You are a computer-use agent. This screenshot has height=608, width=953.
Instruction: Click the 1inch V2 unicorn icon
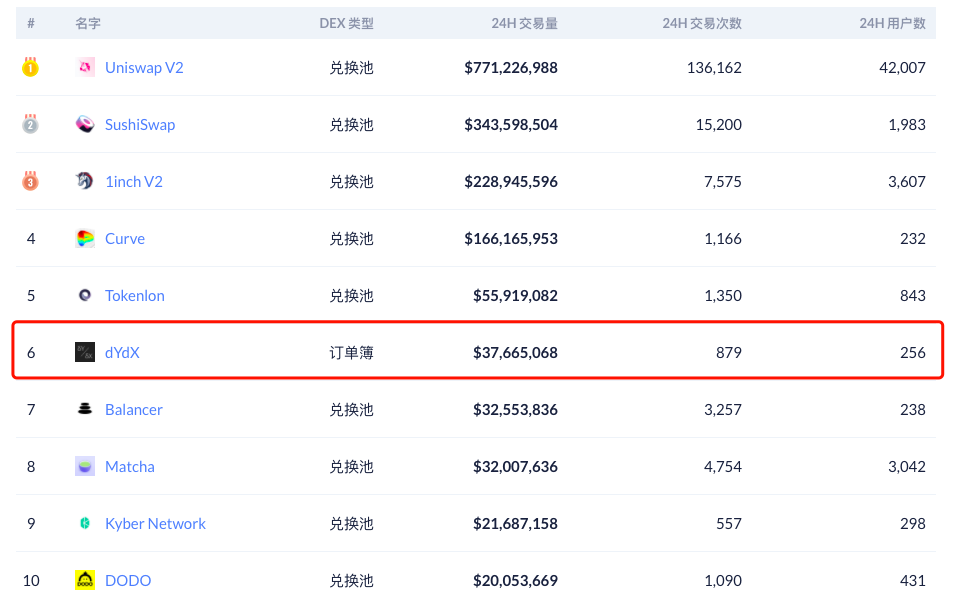click(85, 182)
